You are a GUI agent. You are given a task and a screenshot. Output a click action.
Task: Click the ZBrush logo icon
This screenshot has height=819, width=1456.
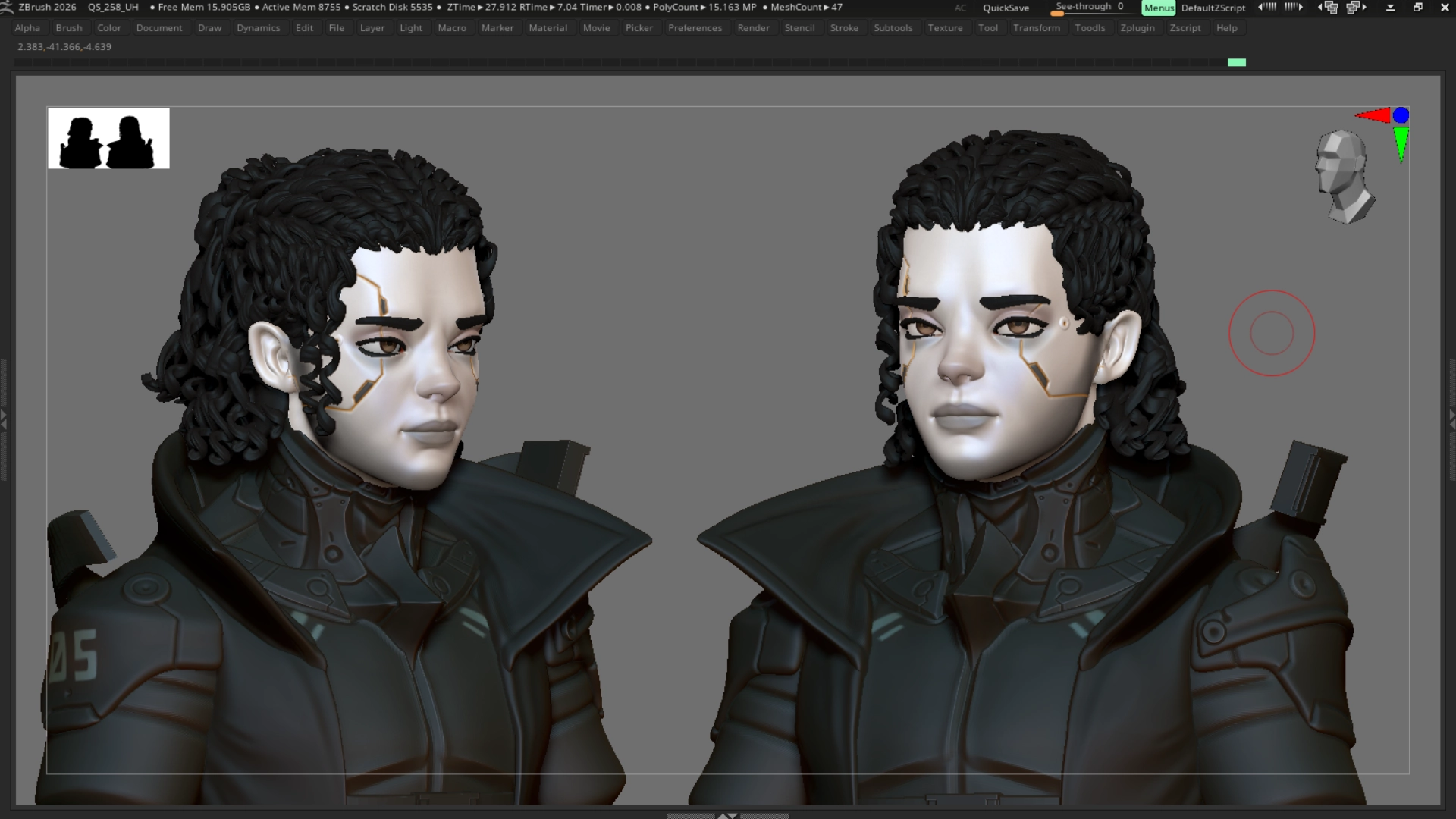pos(7,8)
